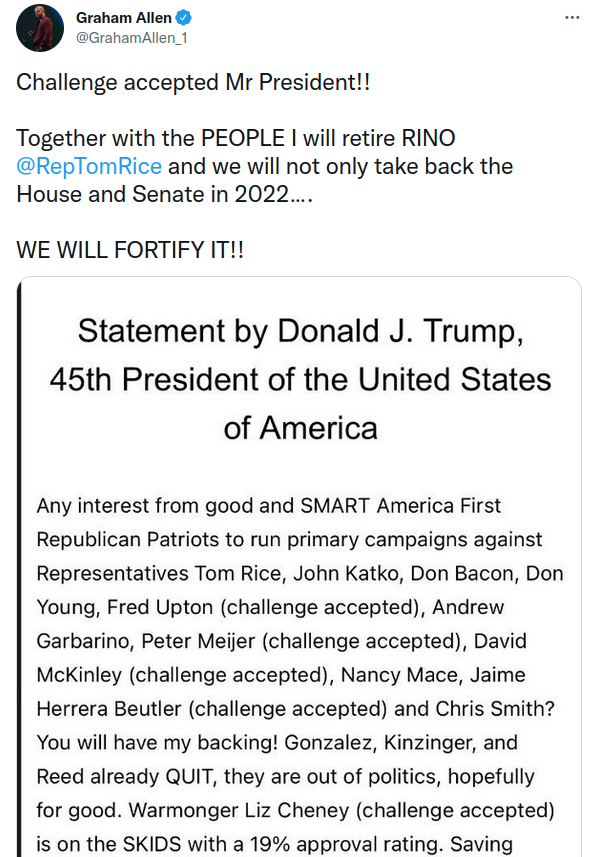Open the Graham Allen display name link

click(124, 17)
